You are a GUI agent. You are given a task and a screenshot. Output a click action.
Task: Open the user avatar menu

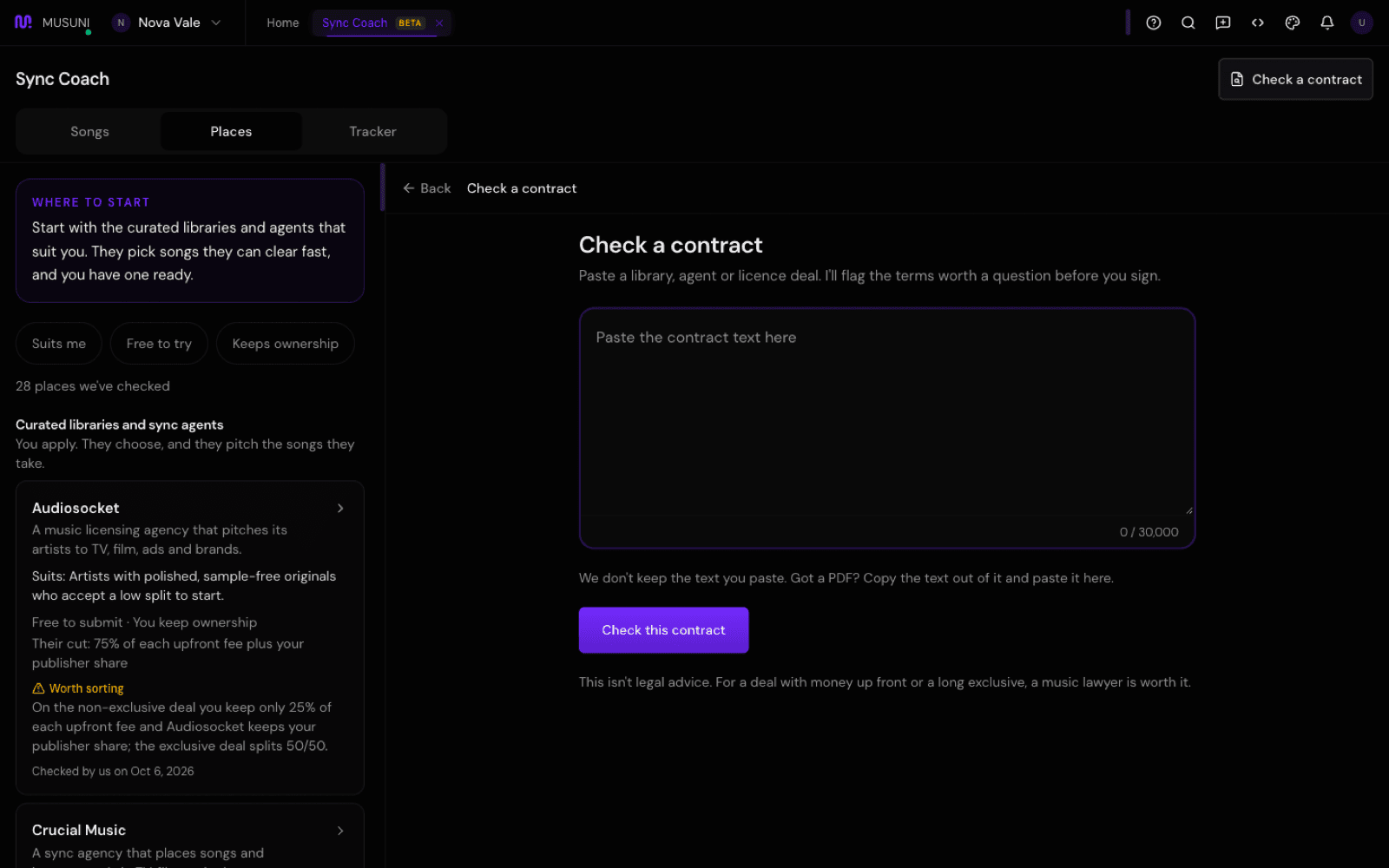pyautogui.click(x=1361, y=23)
